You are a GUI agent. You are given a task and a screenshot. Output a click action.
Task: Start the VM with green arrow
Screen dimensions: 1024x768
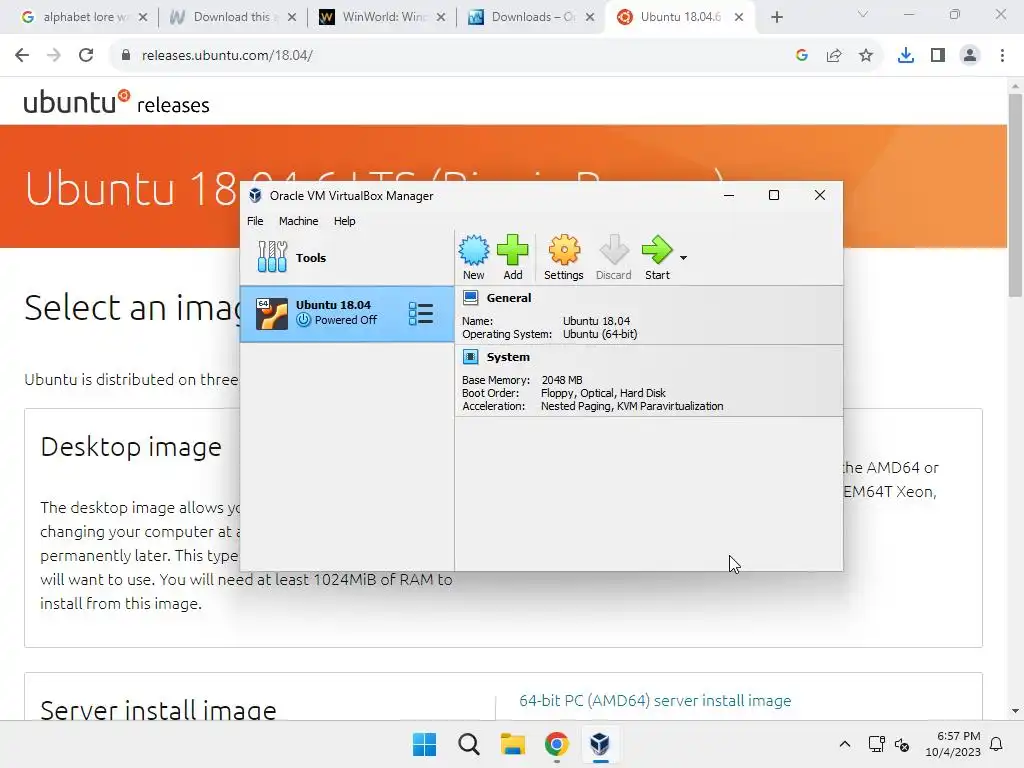(x=657, y=257)
